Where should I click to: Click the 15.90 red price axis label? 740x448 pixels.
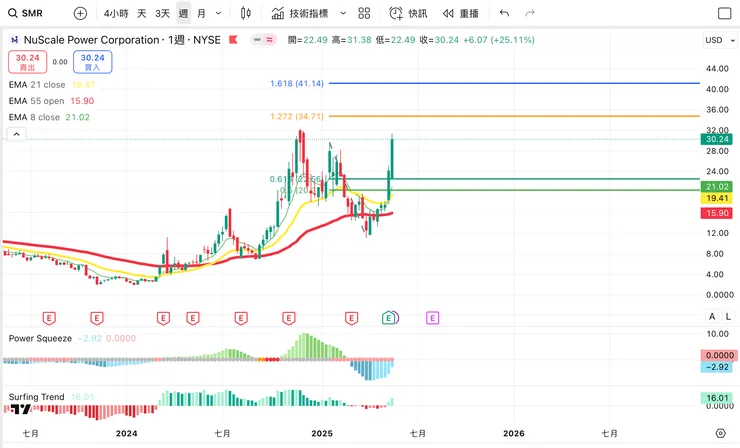tap(717, 213)
